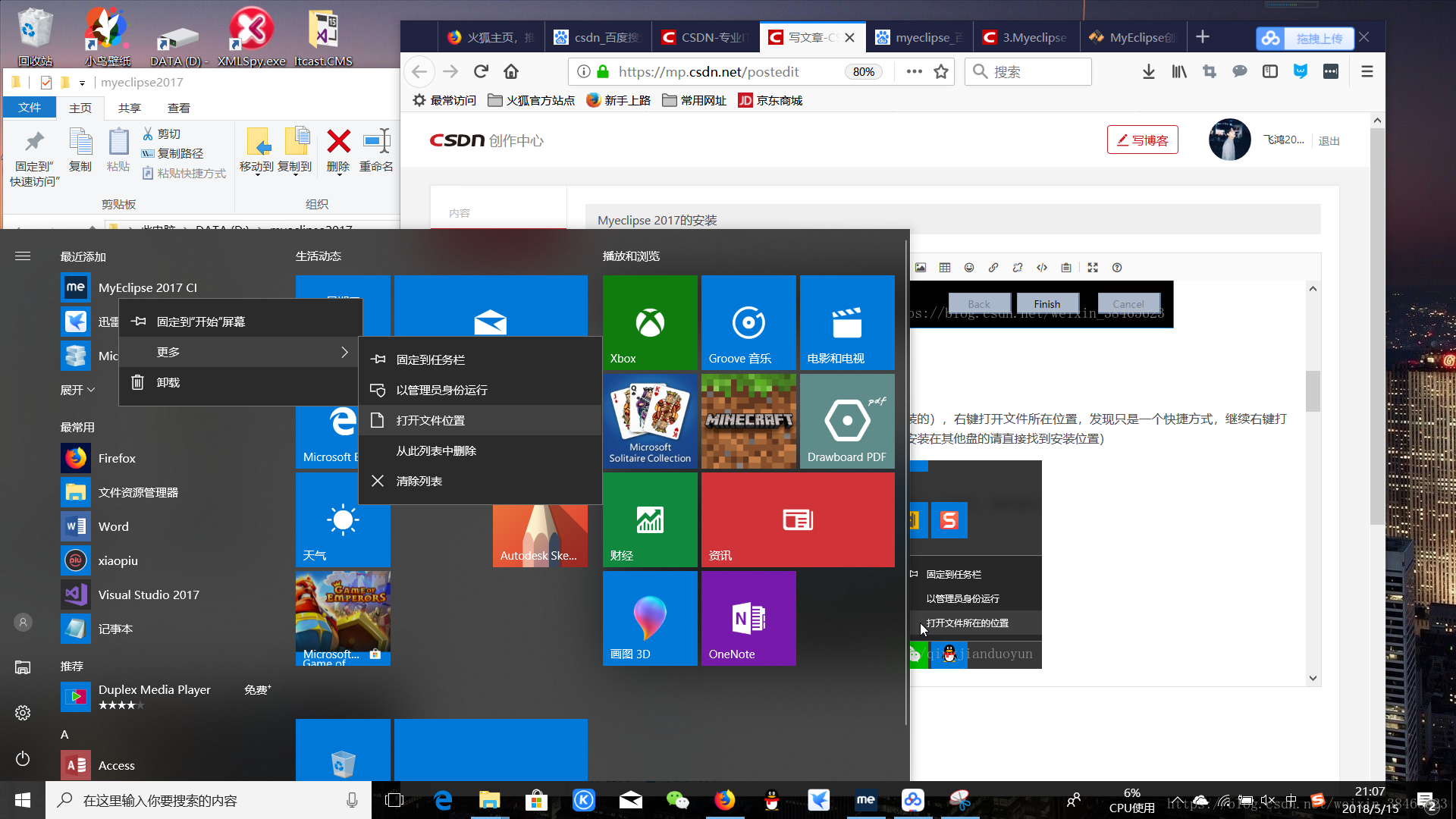This screenshot has width=1456, height=819.
Task: Expand the 更多 submenu arrow
Action: coord(344,352)
